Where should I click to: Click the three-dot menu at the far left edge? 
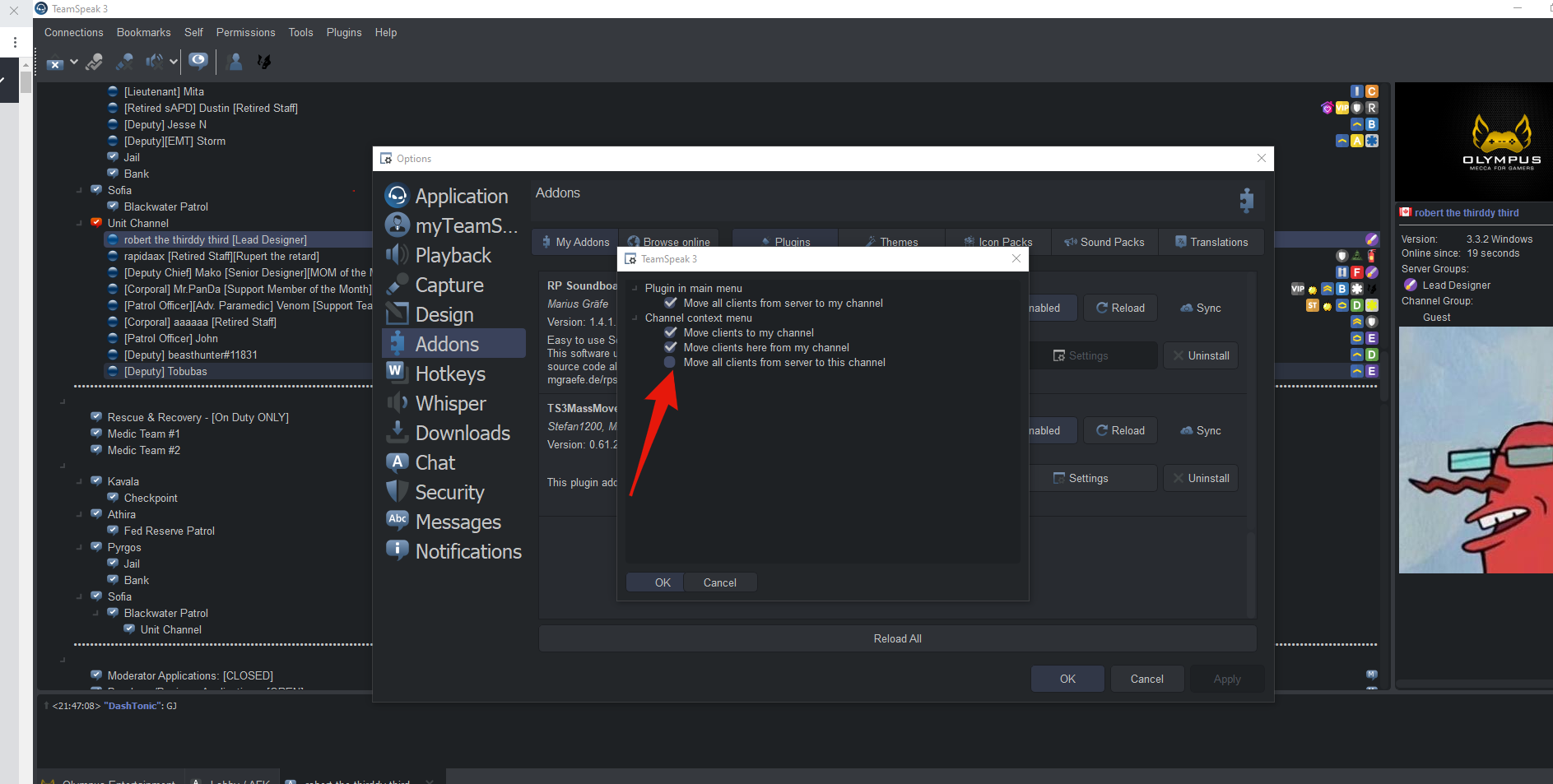(15, 42)
